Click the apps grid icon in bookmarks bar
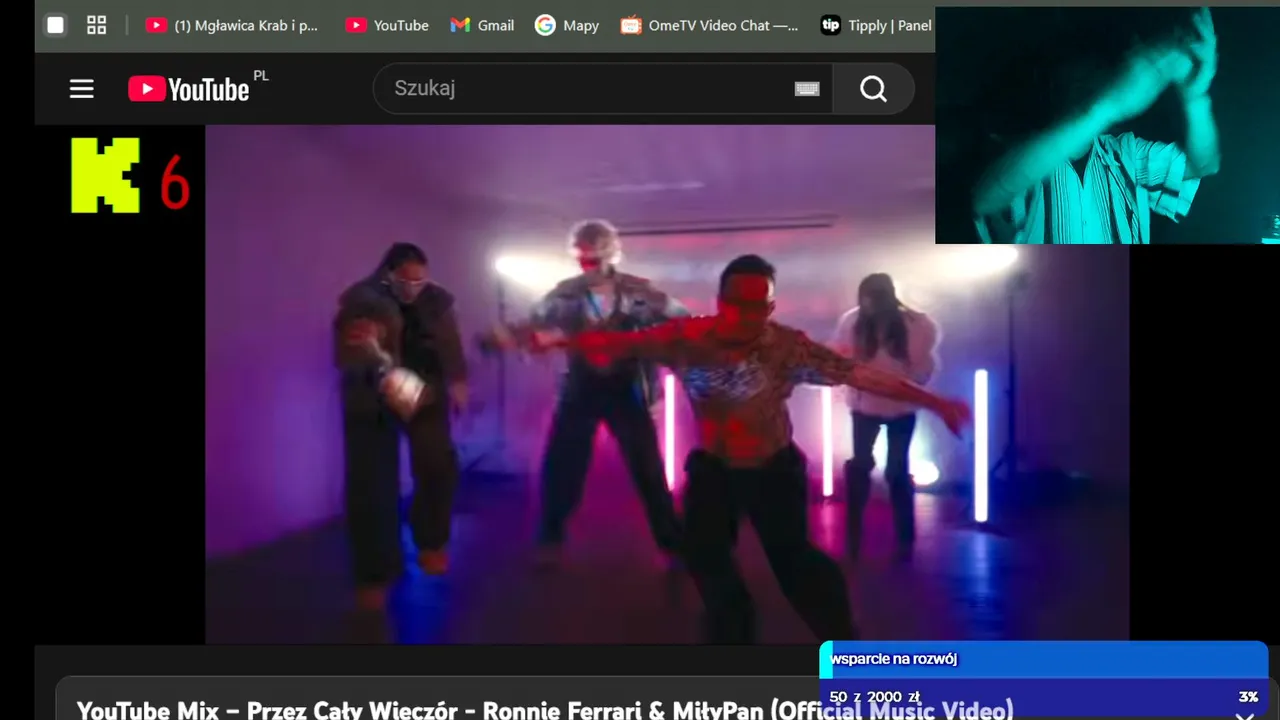Viewport: 1280px width, 720px height. [x=96, y=25]
